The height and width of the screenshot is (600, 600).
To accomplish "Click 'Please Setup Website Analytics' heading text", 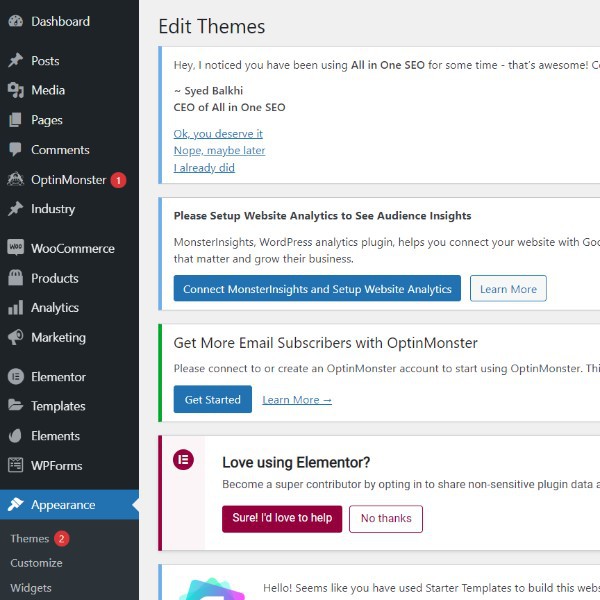I will (323, 215).
